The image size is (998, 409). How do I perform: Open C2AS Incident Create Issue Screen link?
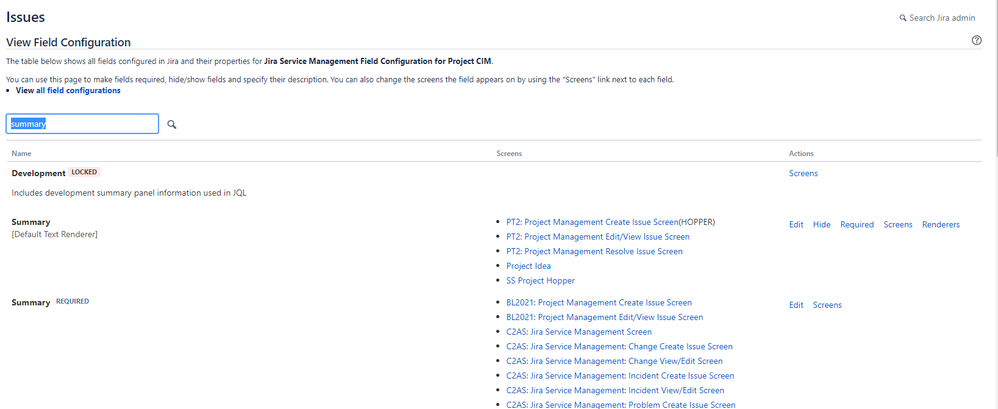pos(620,375)
